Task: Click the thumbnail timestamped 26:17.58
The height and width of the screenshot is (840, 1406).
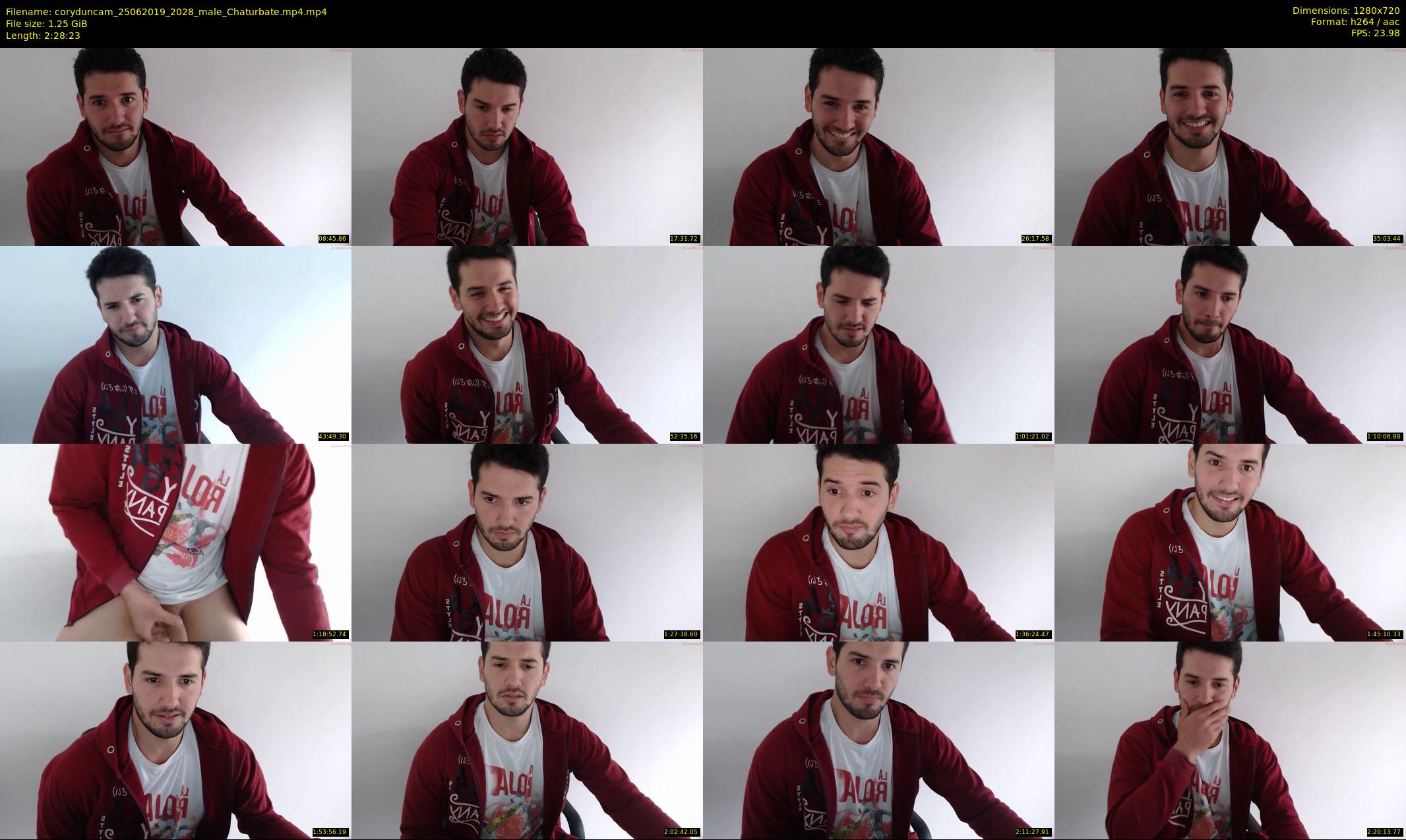Action: coord(878,146)
